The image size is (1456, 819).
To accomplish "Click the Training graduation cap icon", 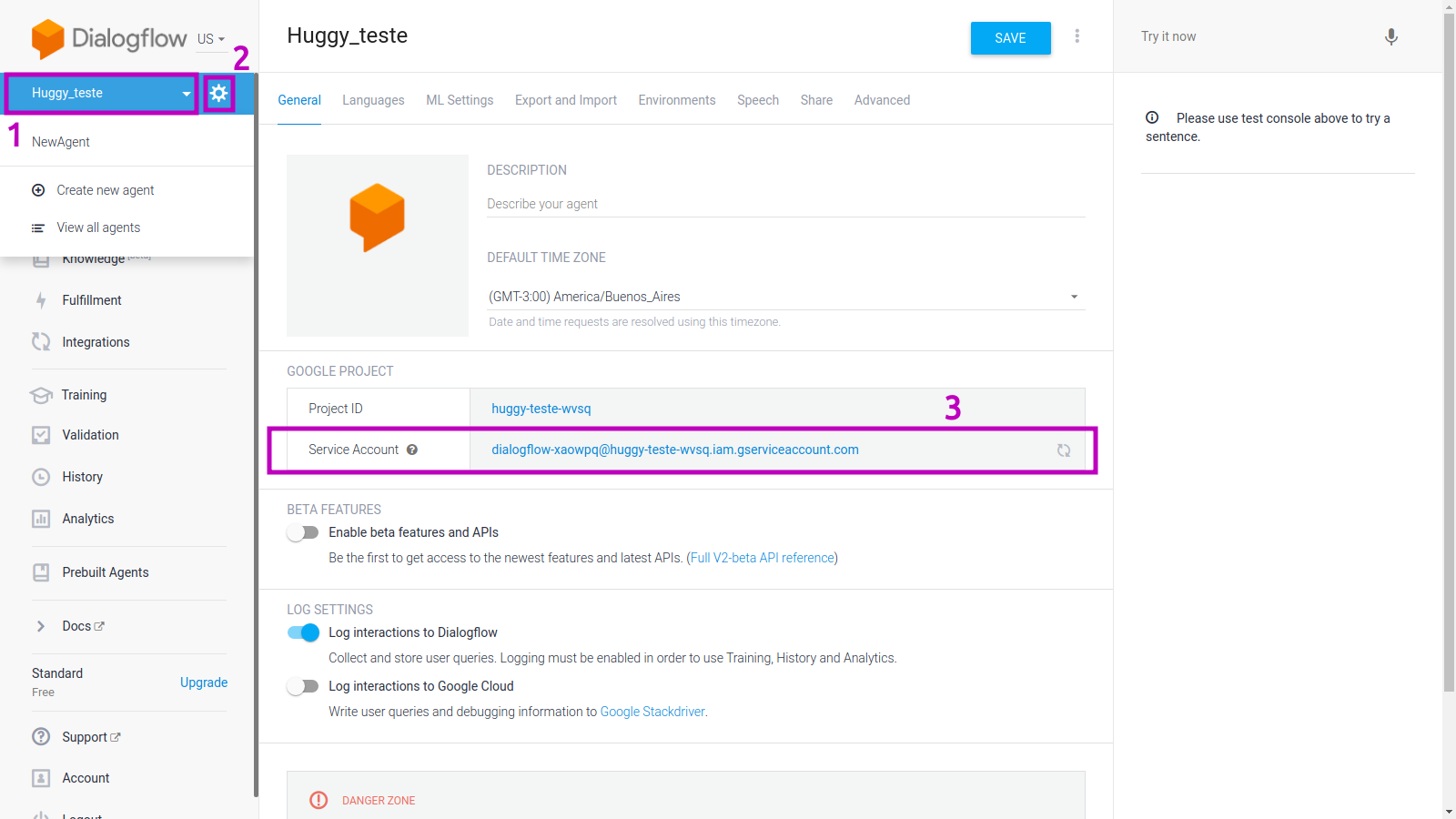I will 41,395.
